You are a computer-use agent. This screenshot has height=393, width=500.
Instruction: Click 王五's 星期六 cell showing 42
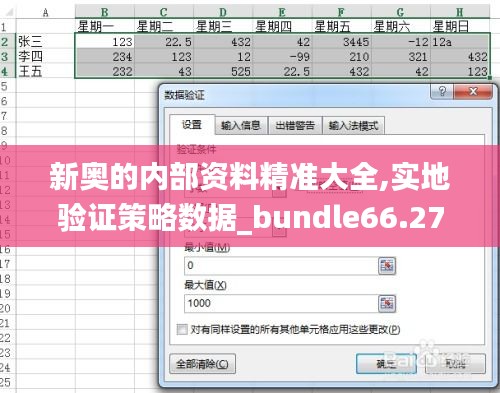click(x=400, y=71)
